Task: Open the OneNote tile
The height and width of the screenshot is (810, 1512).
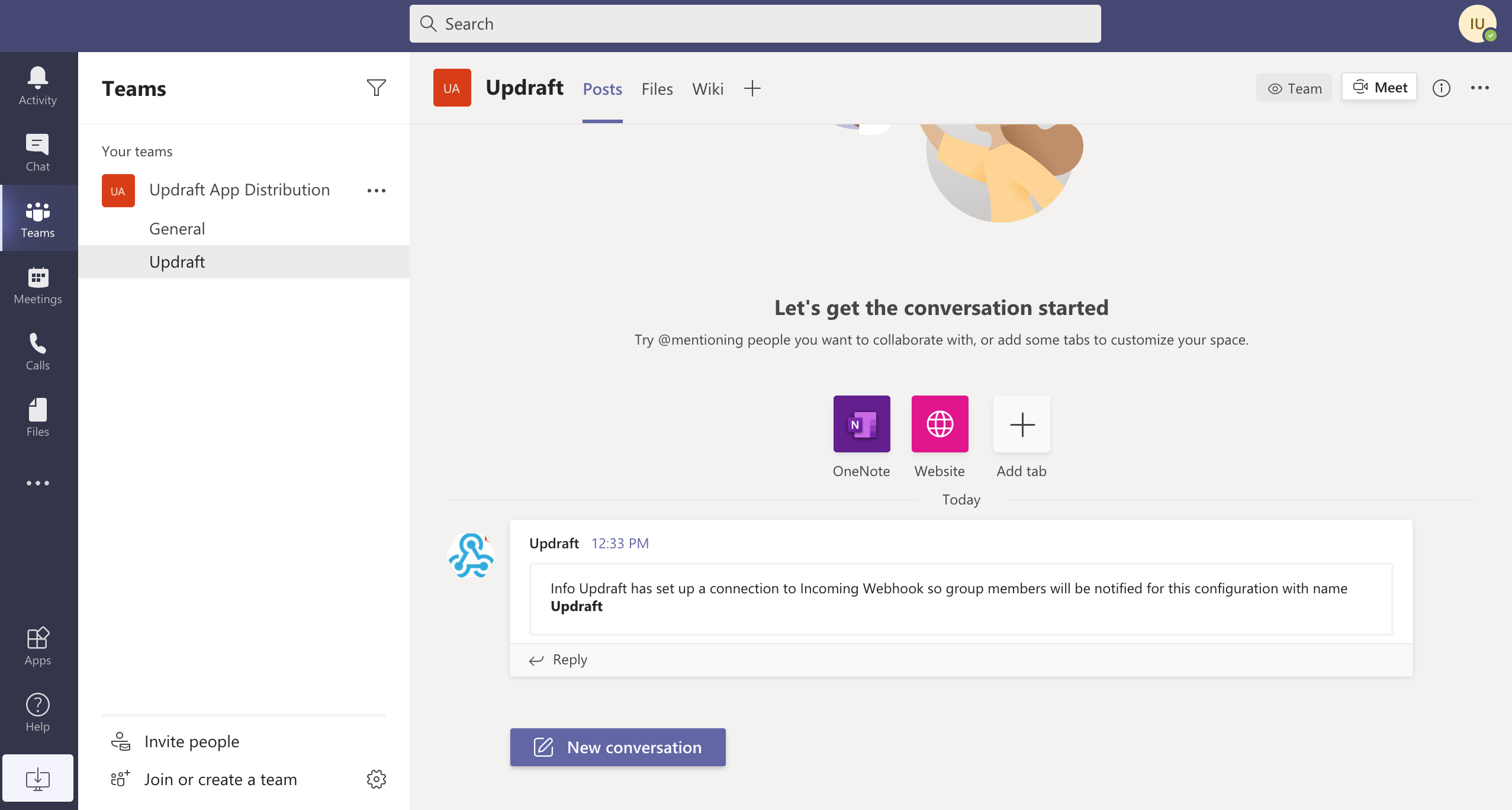Action: [x=862, y=424]
